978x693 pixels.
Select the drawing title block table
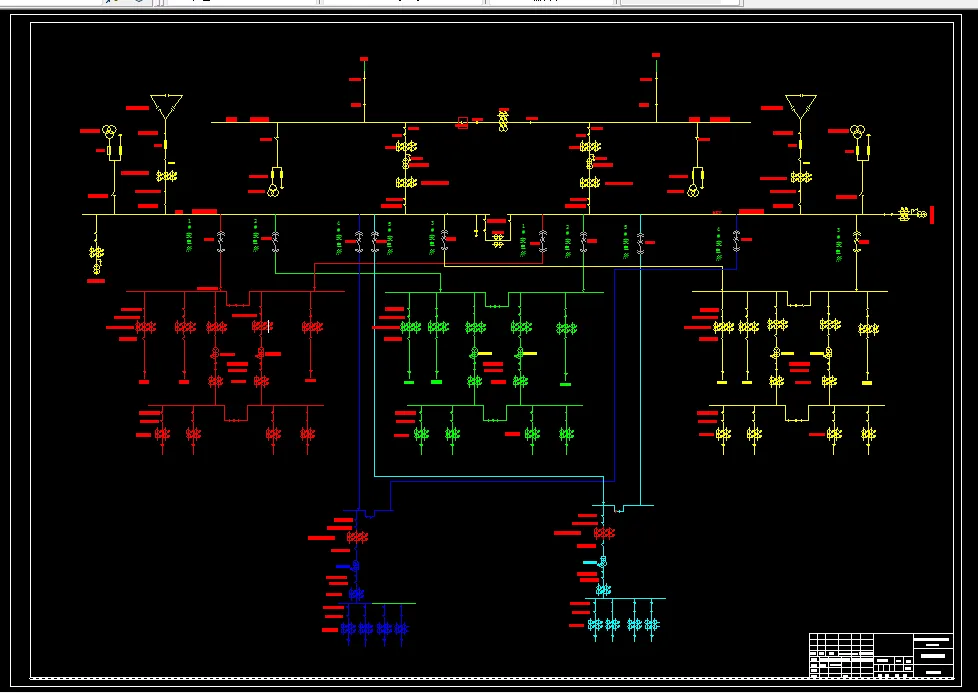pos(881,655)
